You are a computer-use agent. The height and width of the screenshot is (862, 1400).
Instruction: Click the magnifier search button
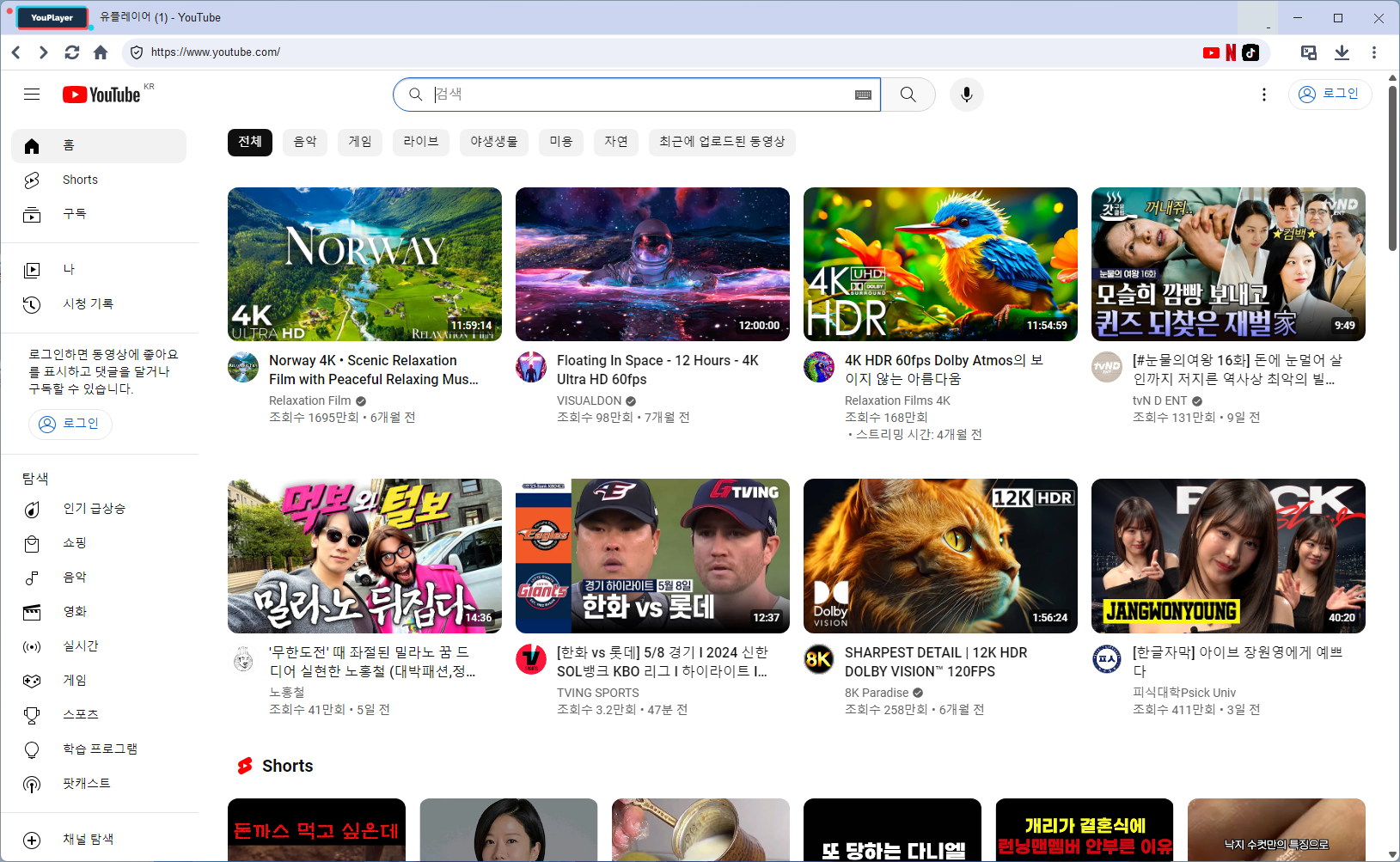pos(908,95)
